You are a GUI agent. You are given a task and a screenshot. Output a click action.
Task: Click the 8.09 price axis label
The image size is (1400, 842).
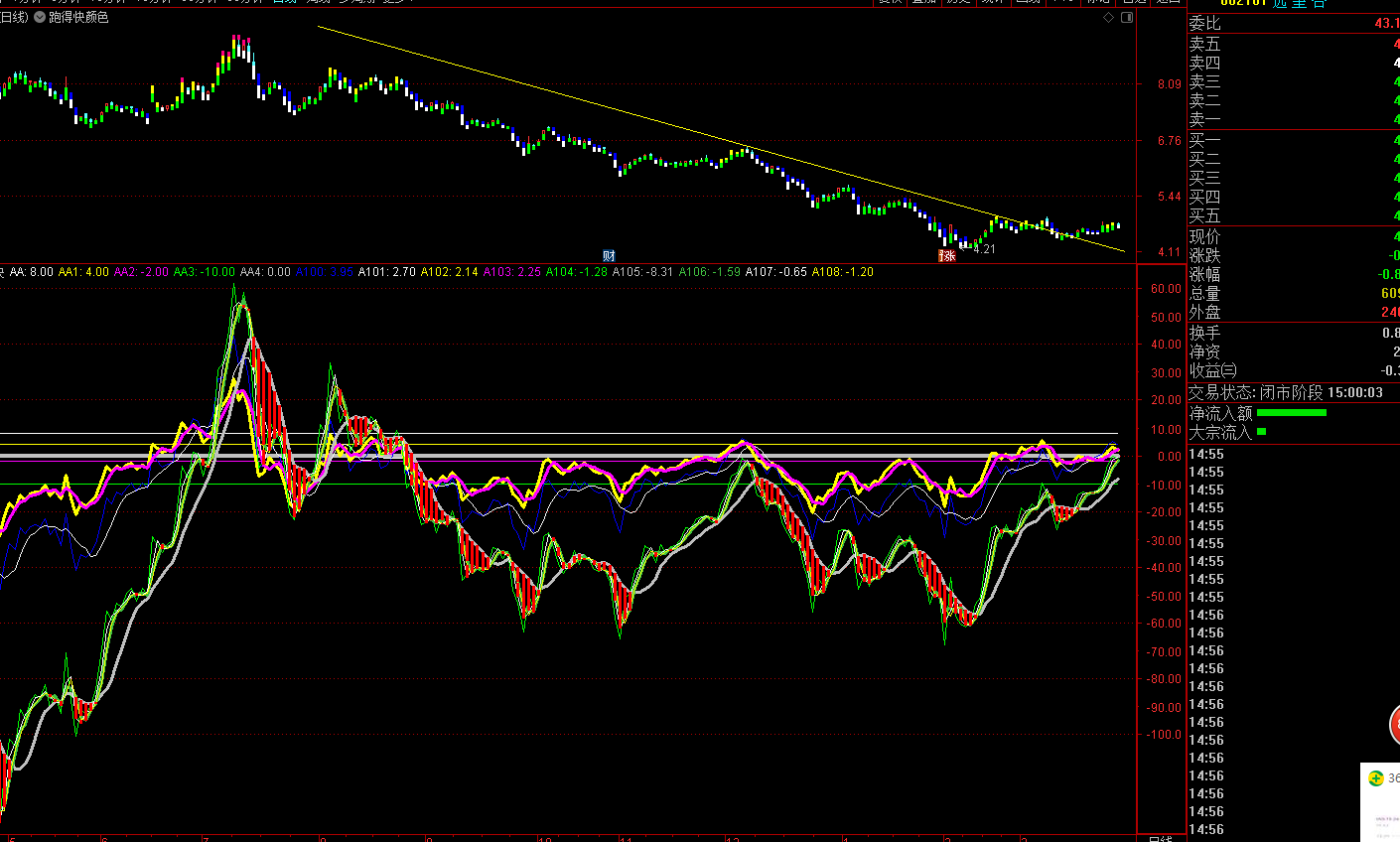[x=1170, y=84]
